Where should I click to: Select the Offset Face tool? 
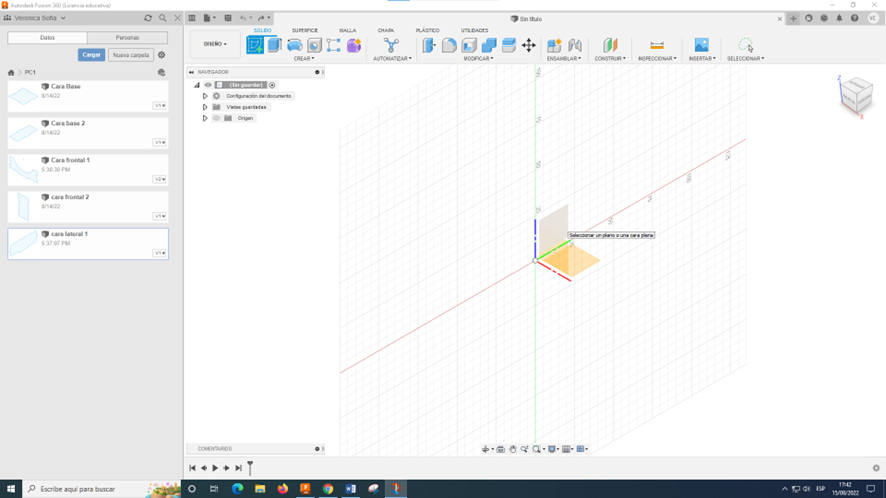pyautogui.click(x=509, y=45)
